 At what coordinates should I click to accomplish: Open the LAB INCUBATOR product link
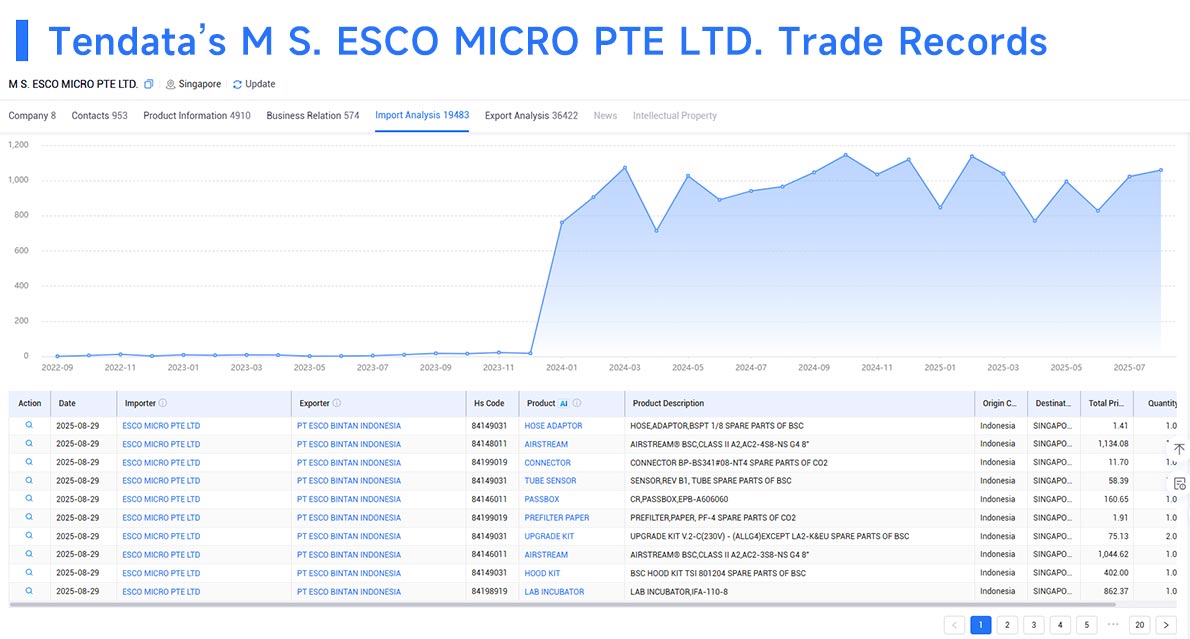coord(554,592)
